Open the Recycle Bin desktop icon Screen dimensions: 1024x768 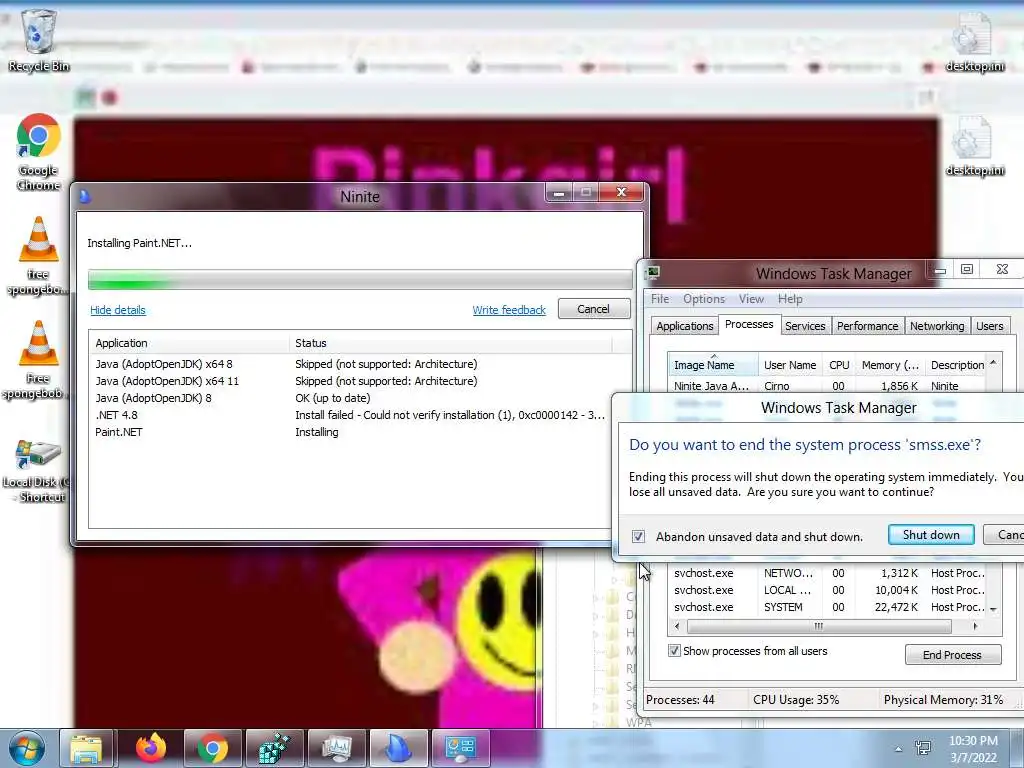(x=39, y=40)
